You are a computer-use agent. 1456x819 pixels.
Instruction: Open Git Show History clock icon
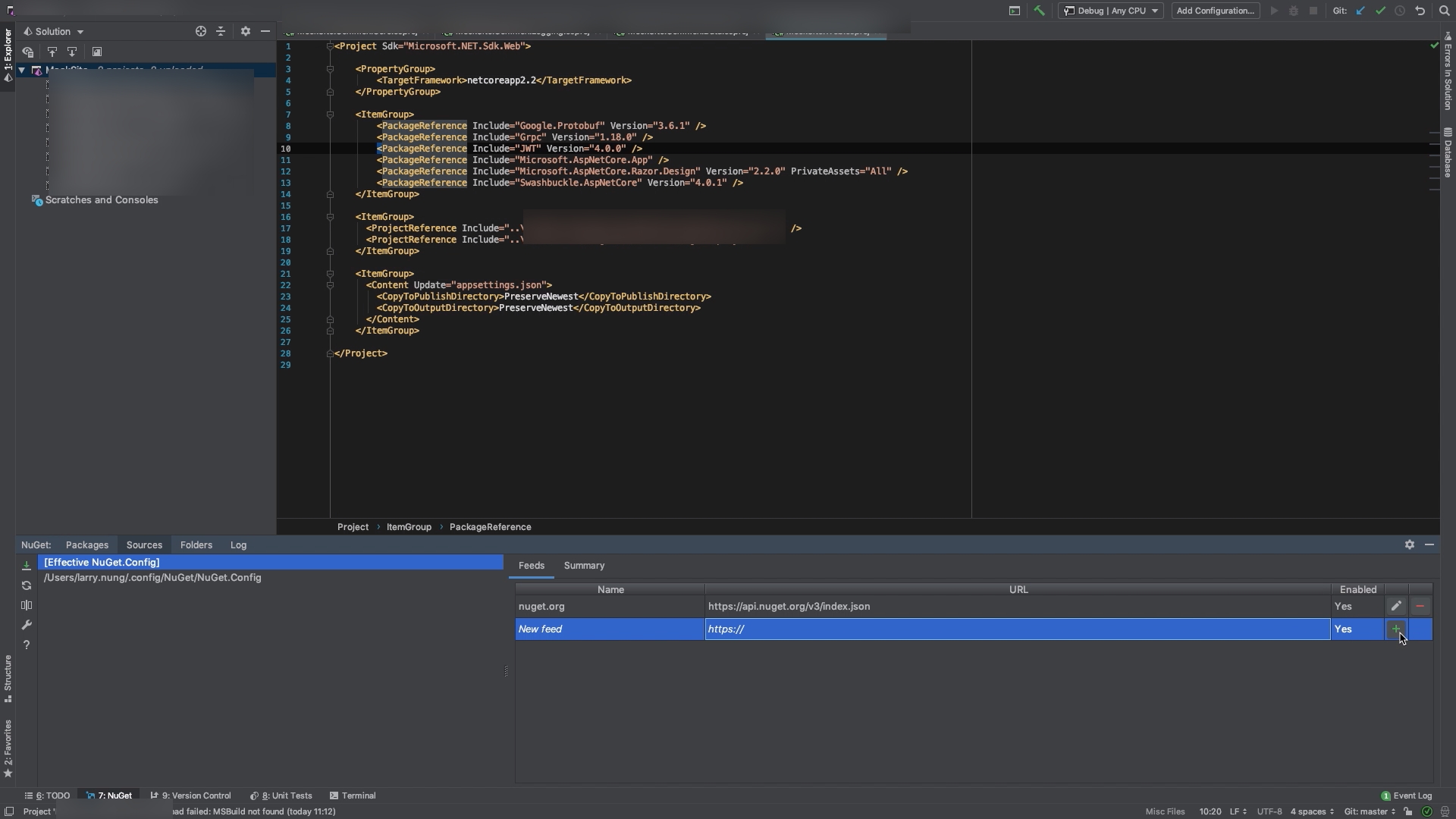(1400, 11)
